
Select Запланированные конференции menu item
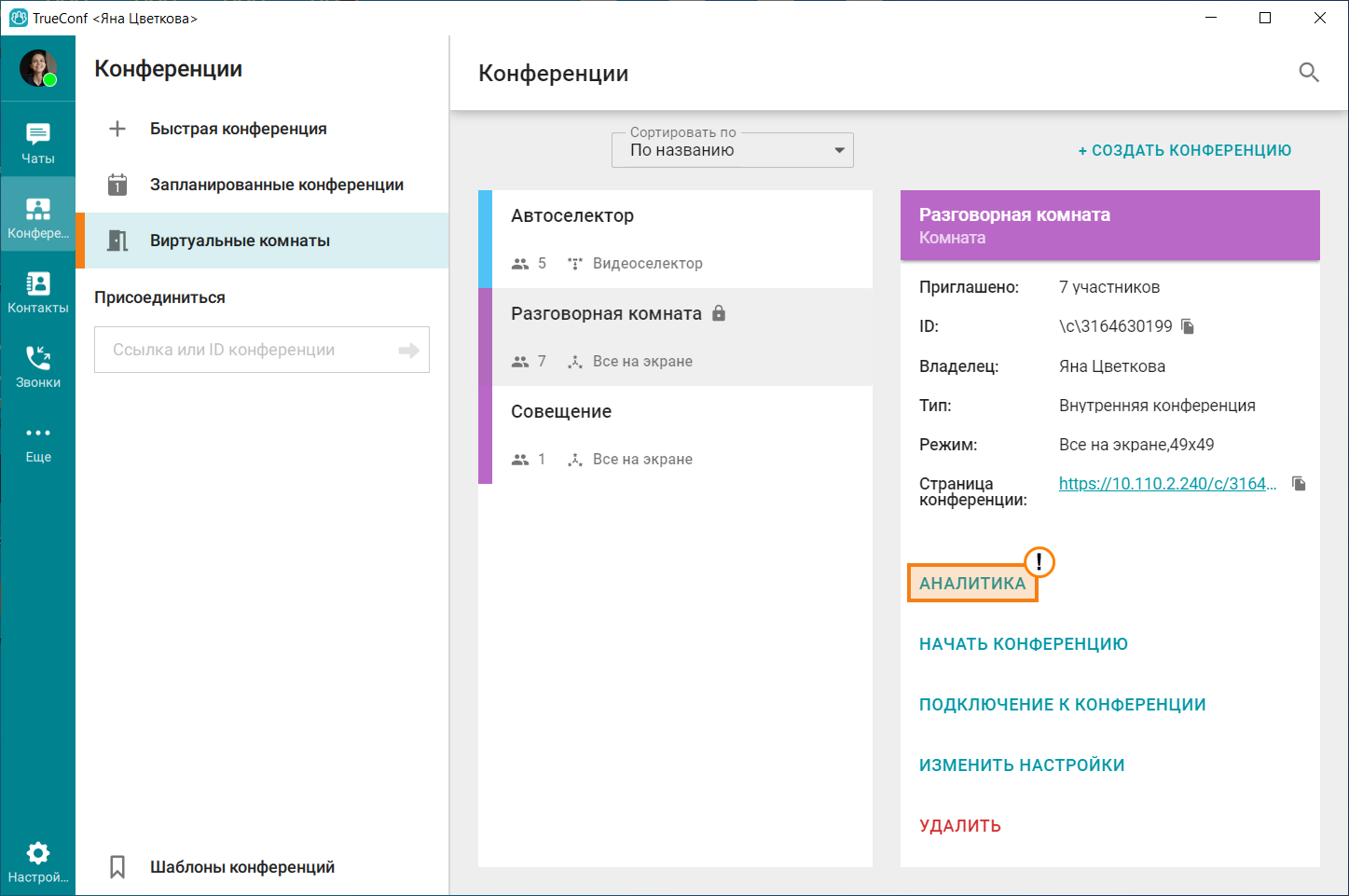pos(262,185)
